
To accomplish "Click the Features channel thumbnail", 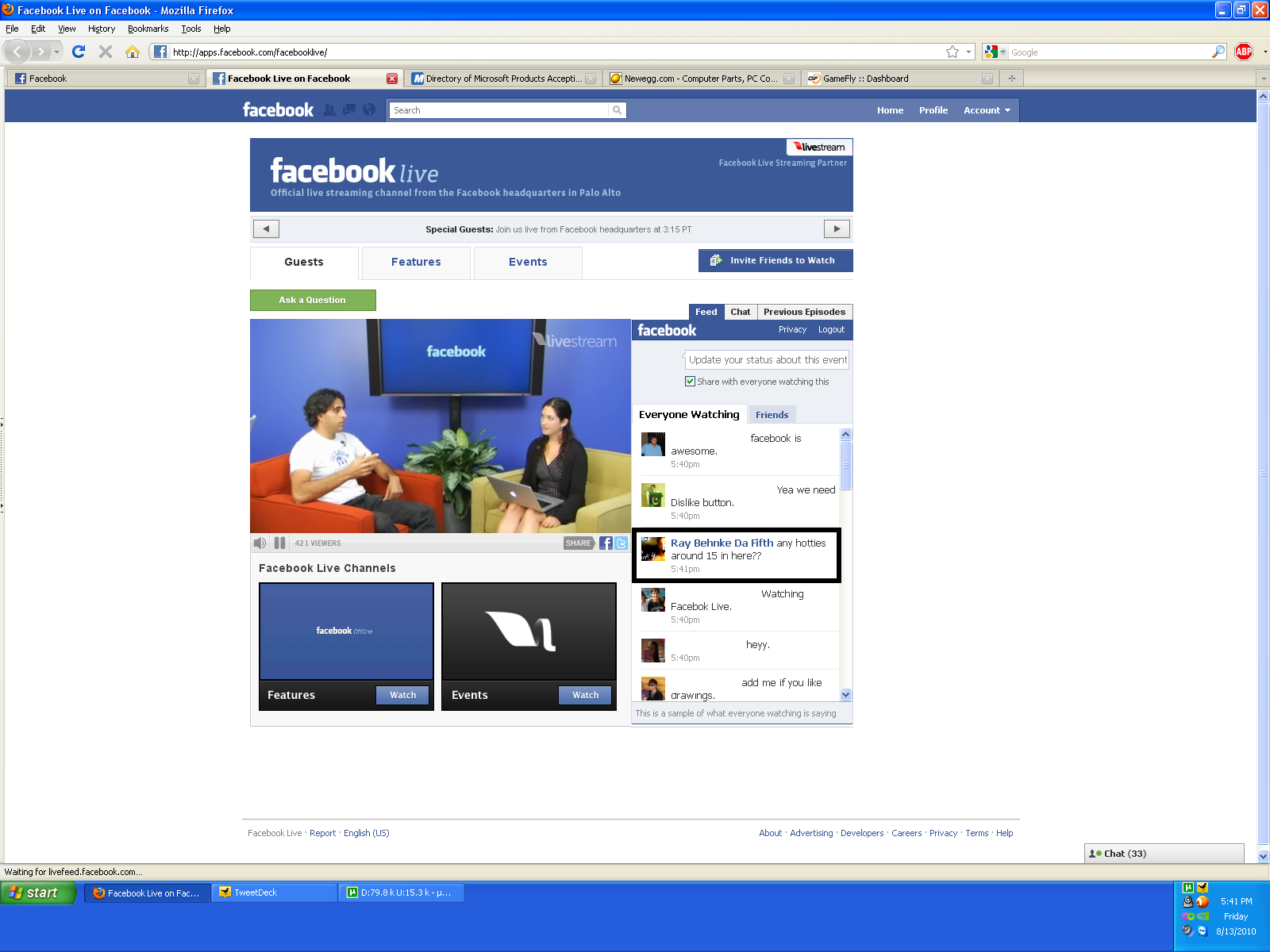I will click(x=346, y=631).
